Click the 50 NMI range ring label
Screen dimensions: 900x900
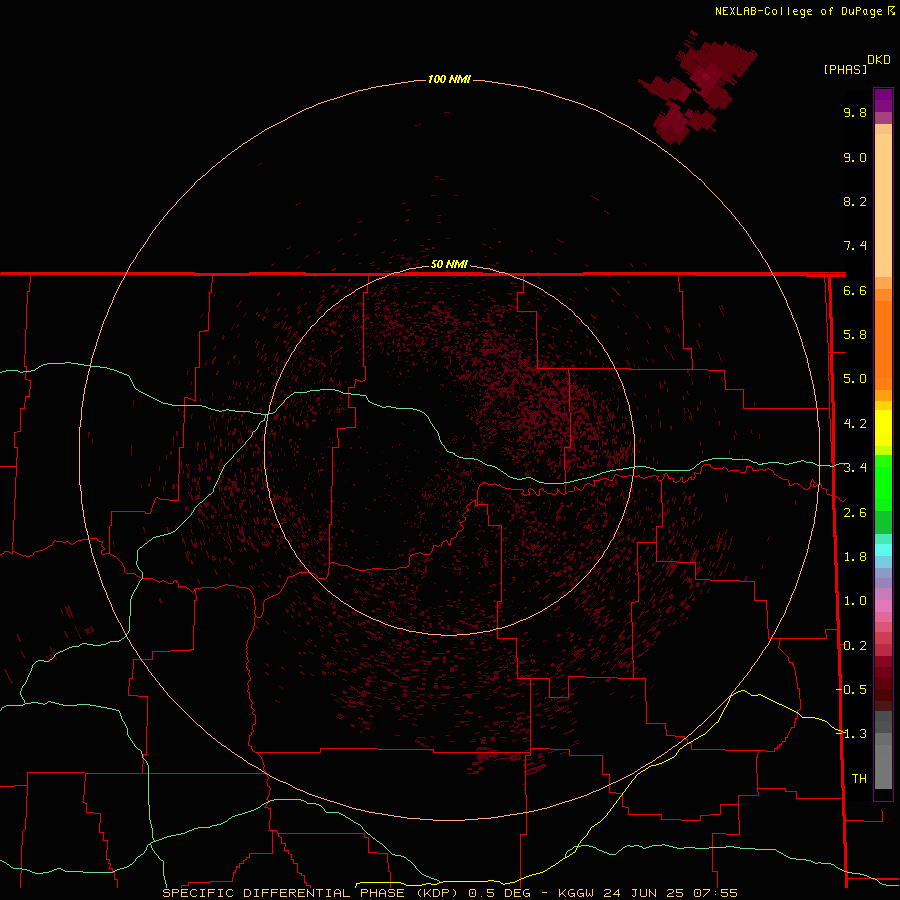click(x=449, y=264)
